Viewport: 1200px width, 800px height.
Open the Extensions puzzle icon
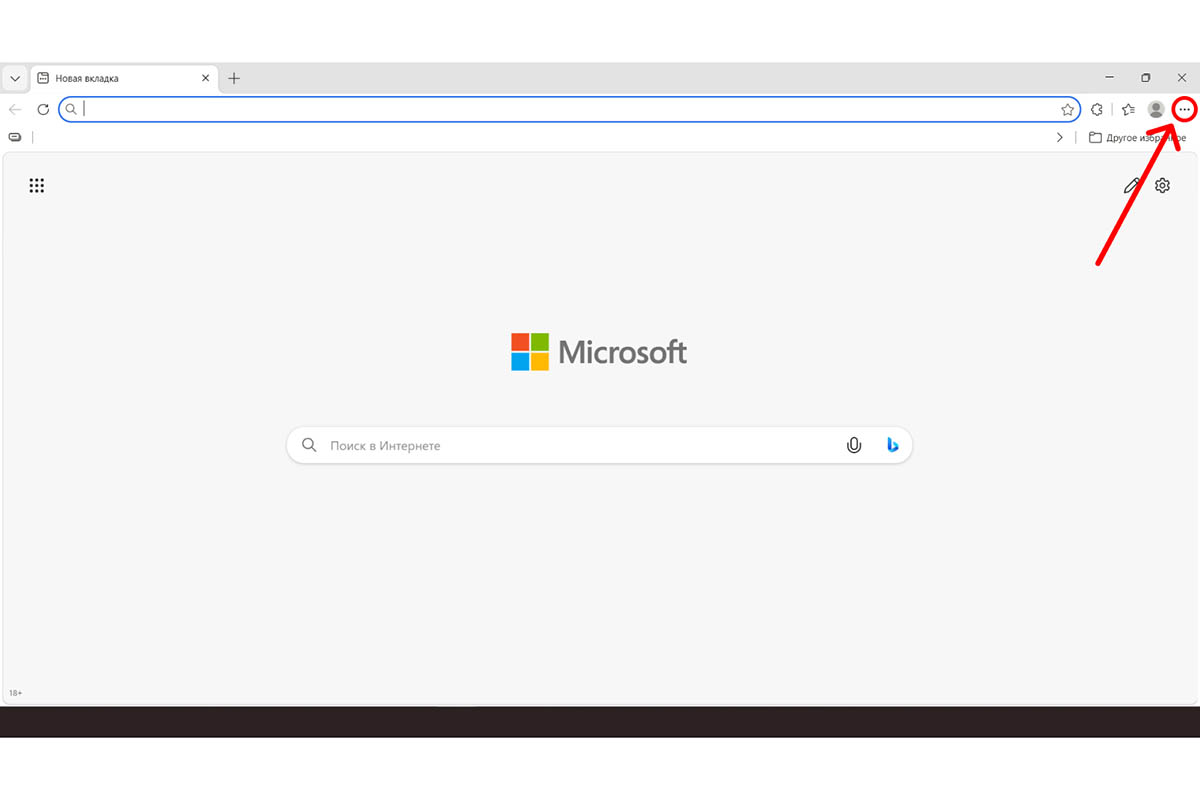coord(1097,109)
